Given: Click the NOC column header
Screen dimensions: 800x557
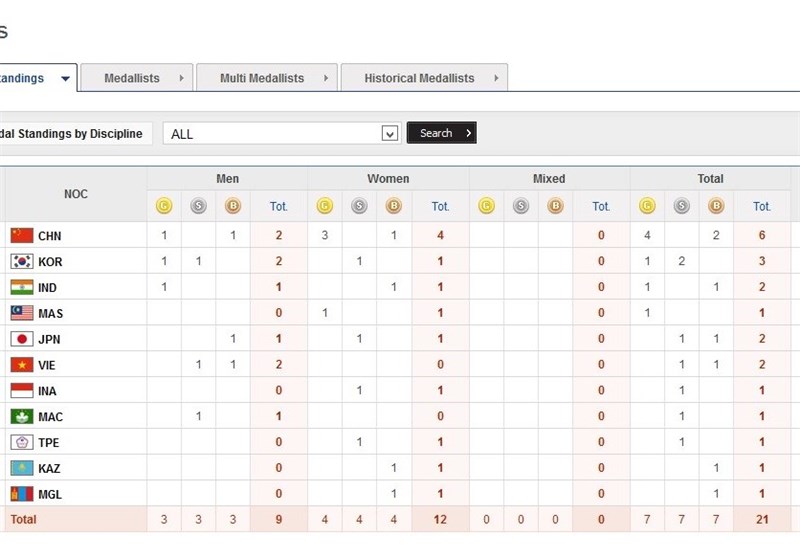Looking at the screenshot, I should tap(75, 194).
